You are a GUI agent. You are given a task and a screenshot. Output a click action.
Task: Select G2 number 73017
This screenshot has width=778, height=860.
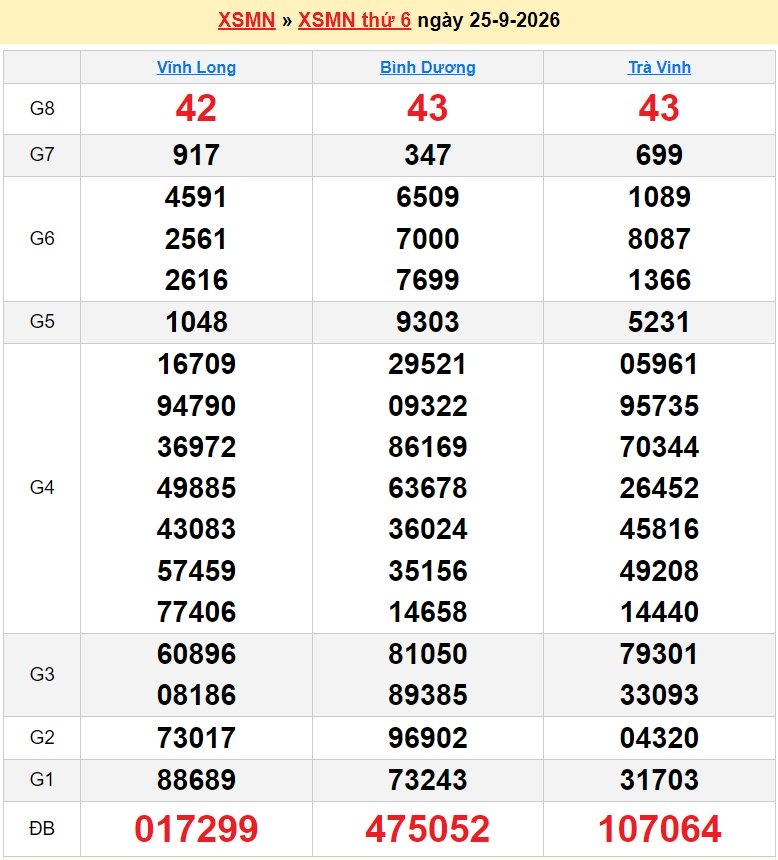click(196, 738)
